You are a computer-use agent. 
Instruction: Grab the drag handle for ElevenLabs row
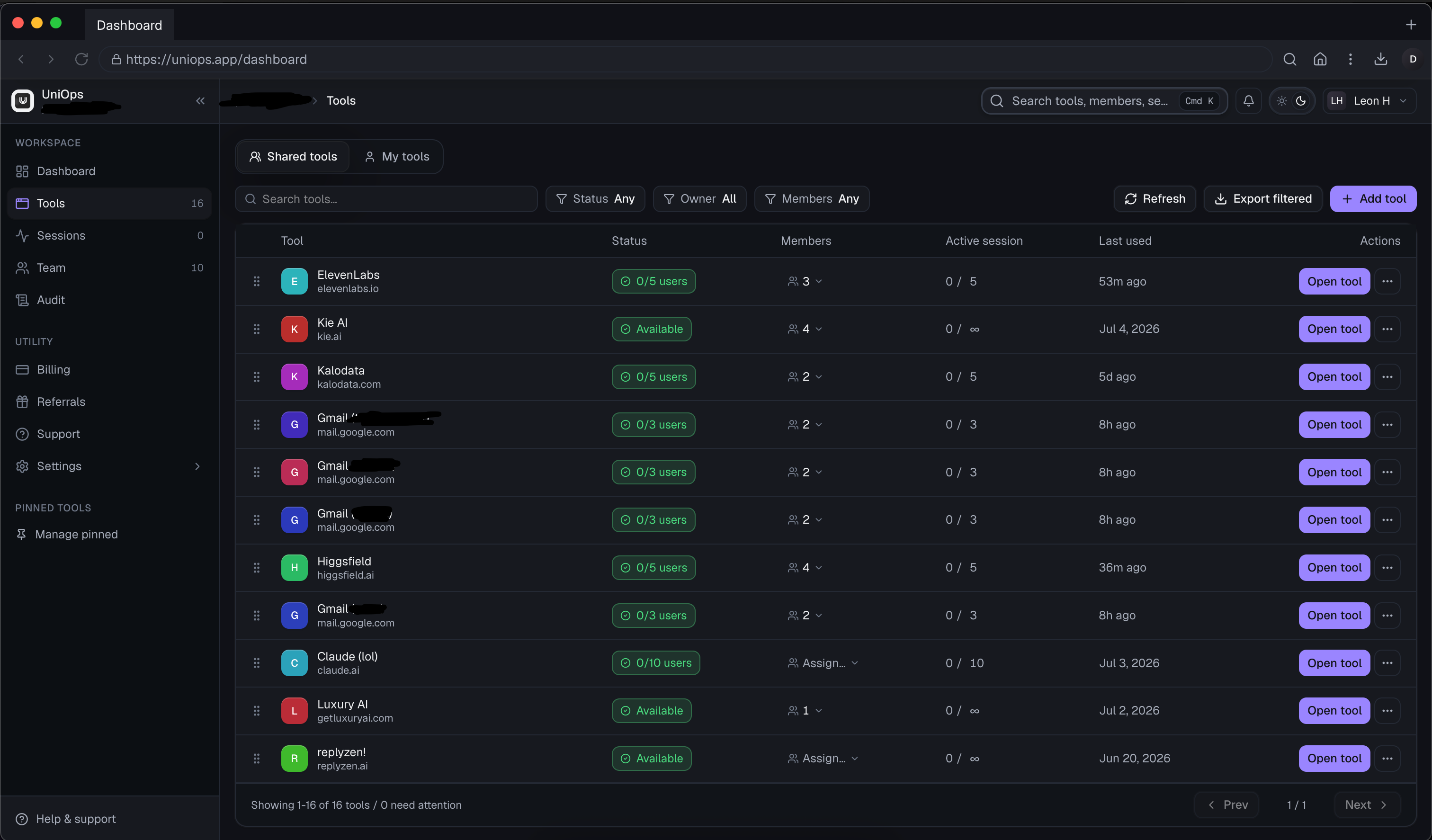256,281
